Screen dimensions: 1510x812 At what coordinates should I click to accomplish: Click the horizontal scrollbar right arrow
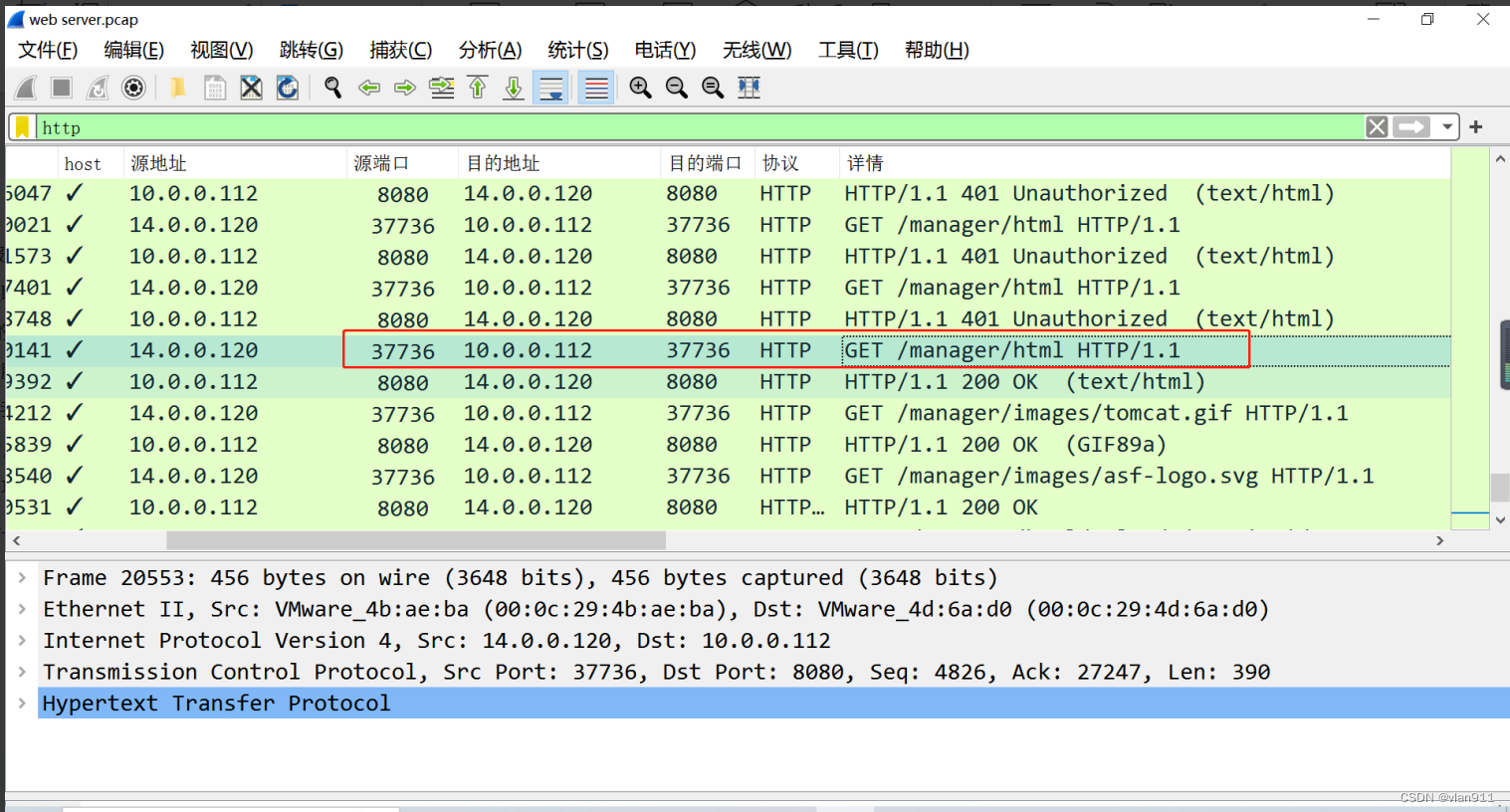click(x=1439, y=540)
